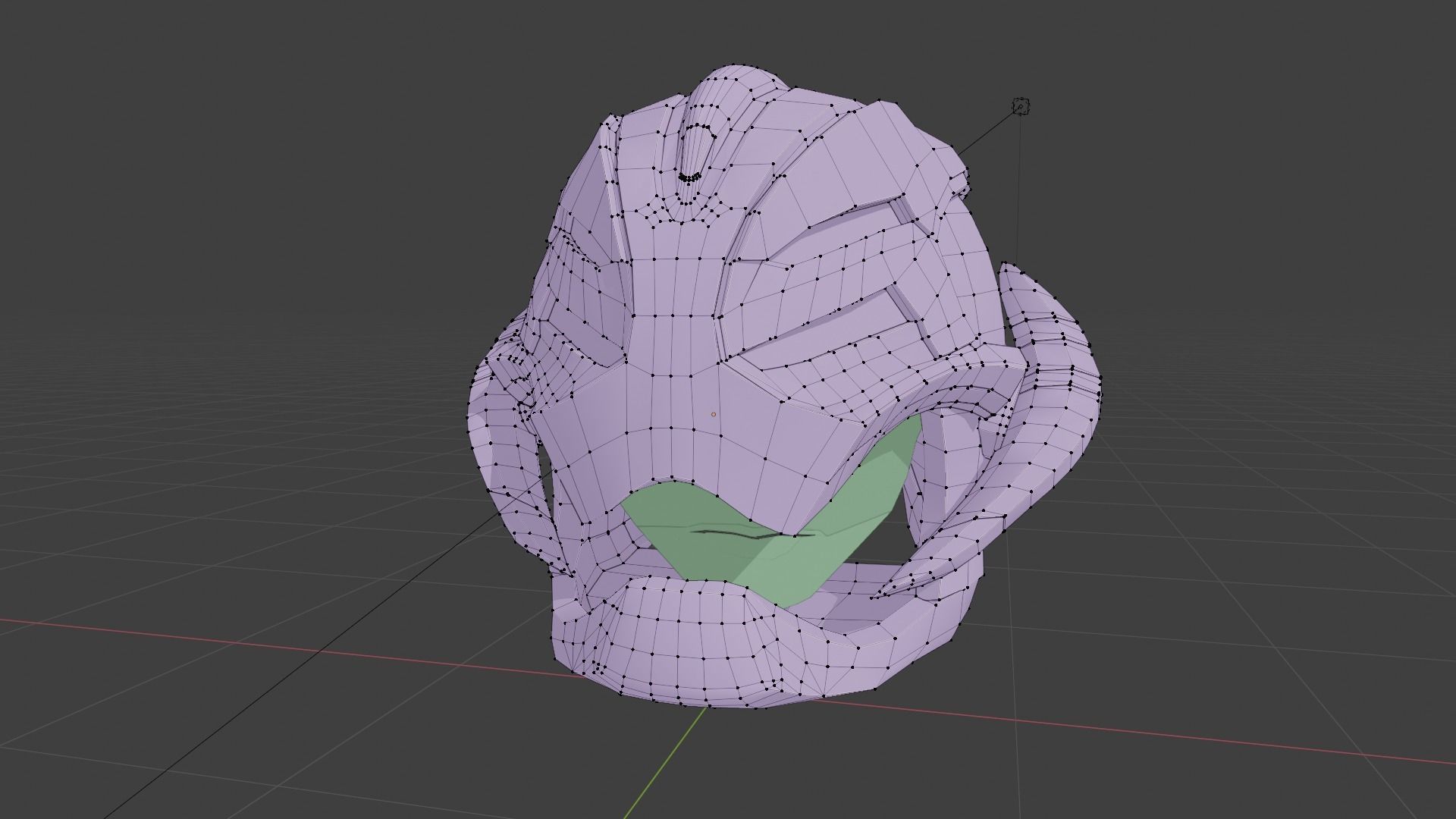Click the small empty object in the upper right
The width and height of the screenshot is (1456, 819).
1020,106
